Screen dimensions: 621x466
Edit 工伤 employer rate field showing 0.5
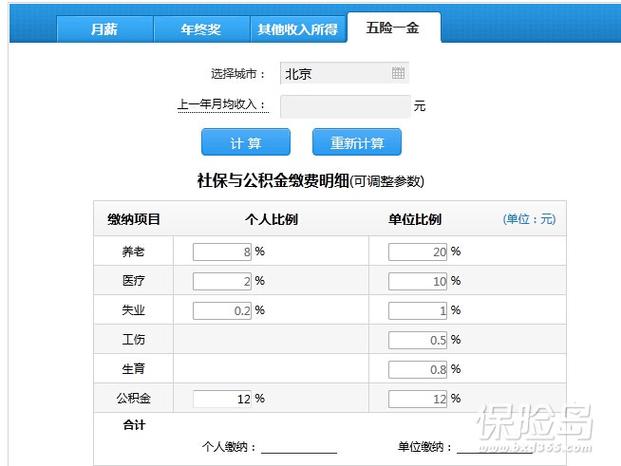[x=417, y=340]
